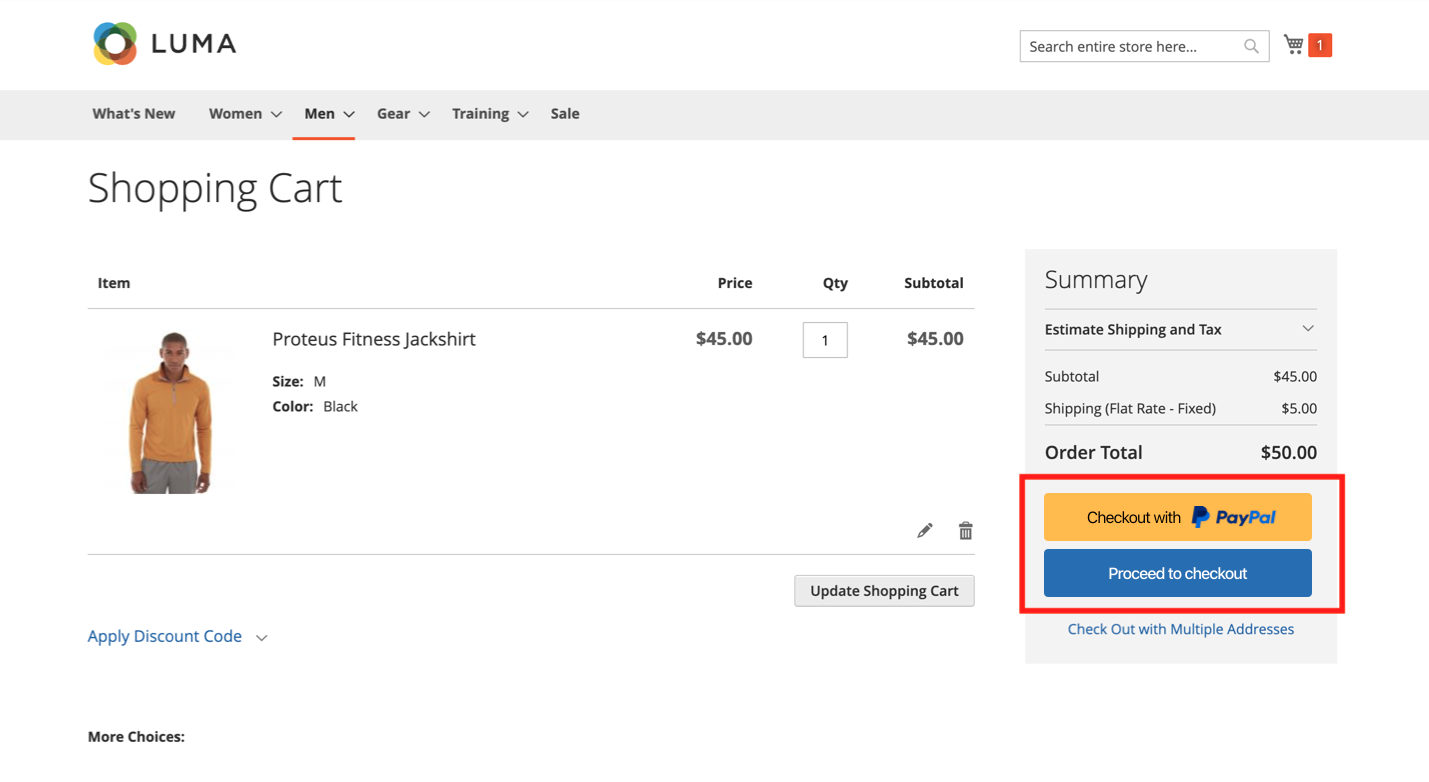The image size is (1429, 782).
Task: Click the cart item count badge
Action: click(x=1319, y=44)
